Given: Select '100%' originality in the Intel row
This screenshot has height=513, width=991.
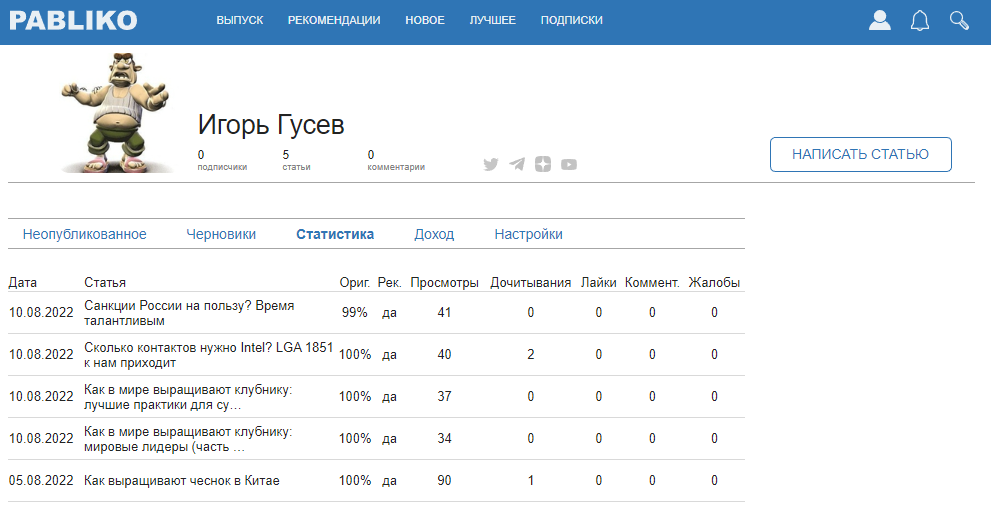Looking at the screenshot, I should click(x=355, y=355).
